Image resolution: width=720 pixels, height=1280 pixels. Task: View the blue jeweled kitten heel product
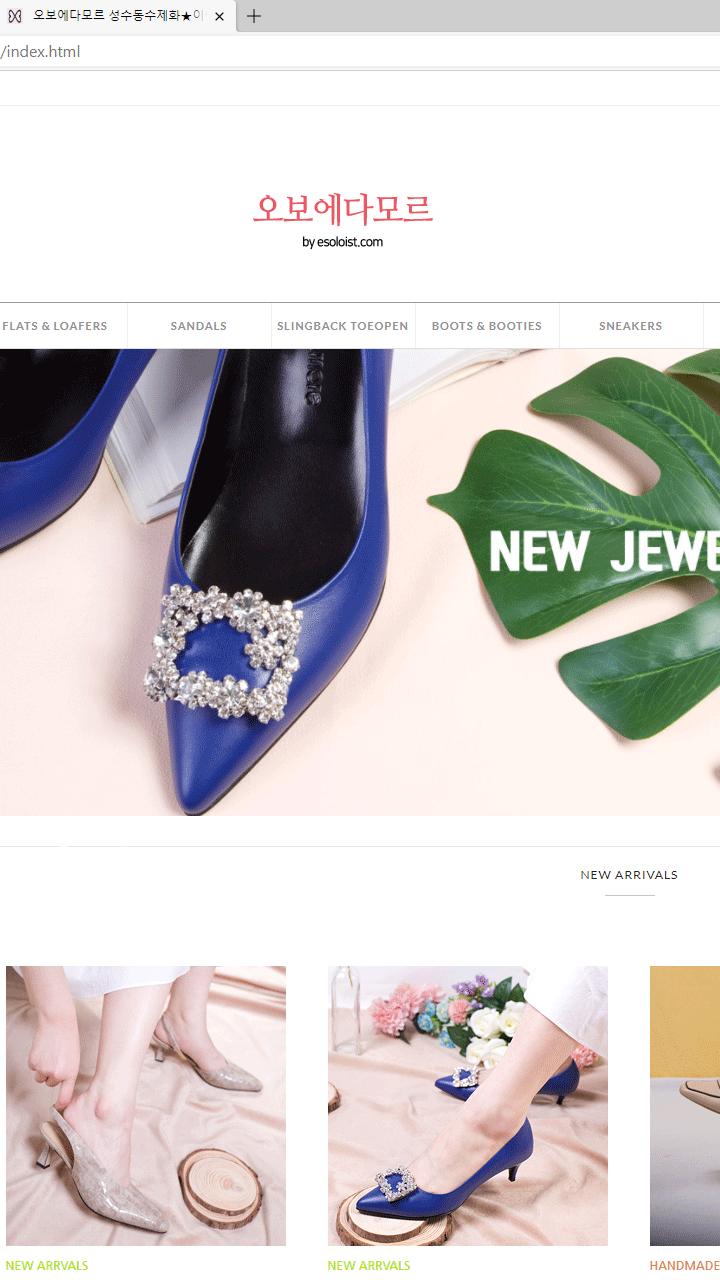(468, 1106)
